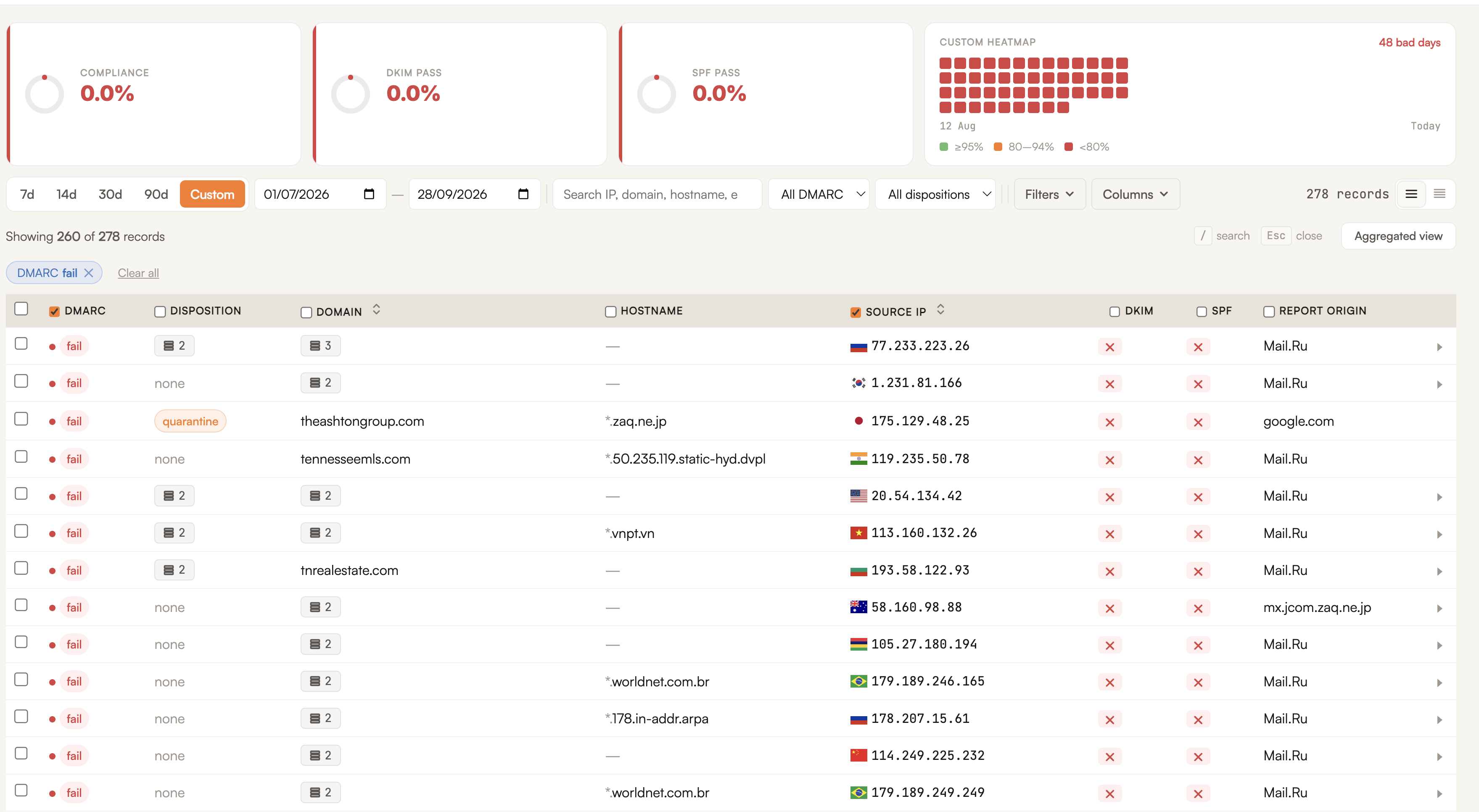Image resolution: width=1479 pixels, height=812 pixels.
Task: Open the tnrealestate.com domain entry
Action: coord(349,570)
